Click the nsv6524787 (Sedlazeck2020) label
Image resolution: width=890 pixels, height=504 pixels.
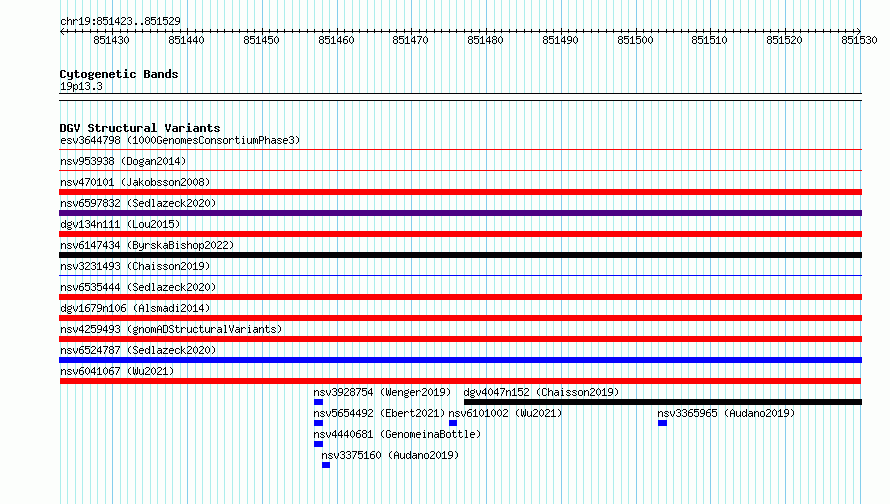point(138,350)
